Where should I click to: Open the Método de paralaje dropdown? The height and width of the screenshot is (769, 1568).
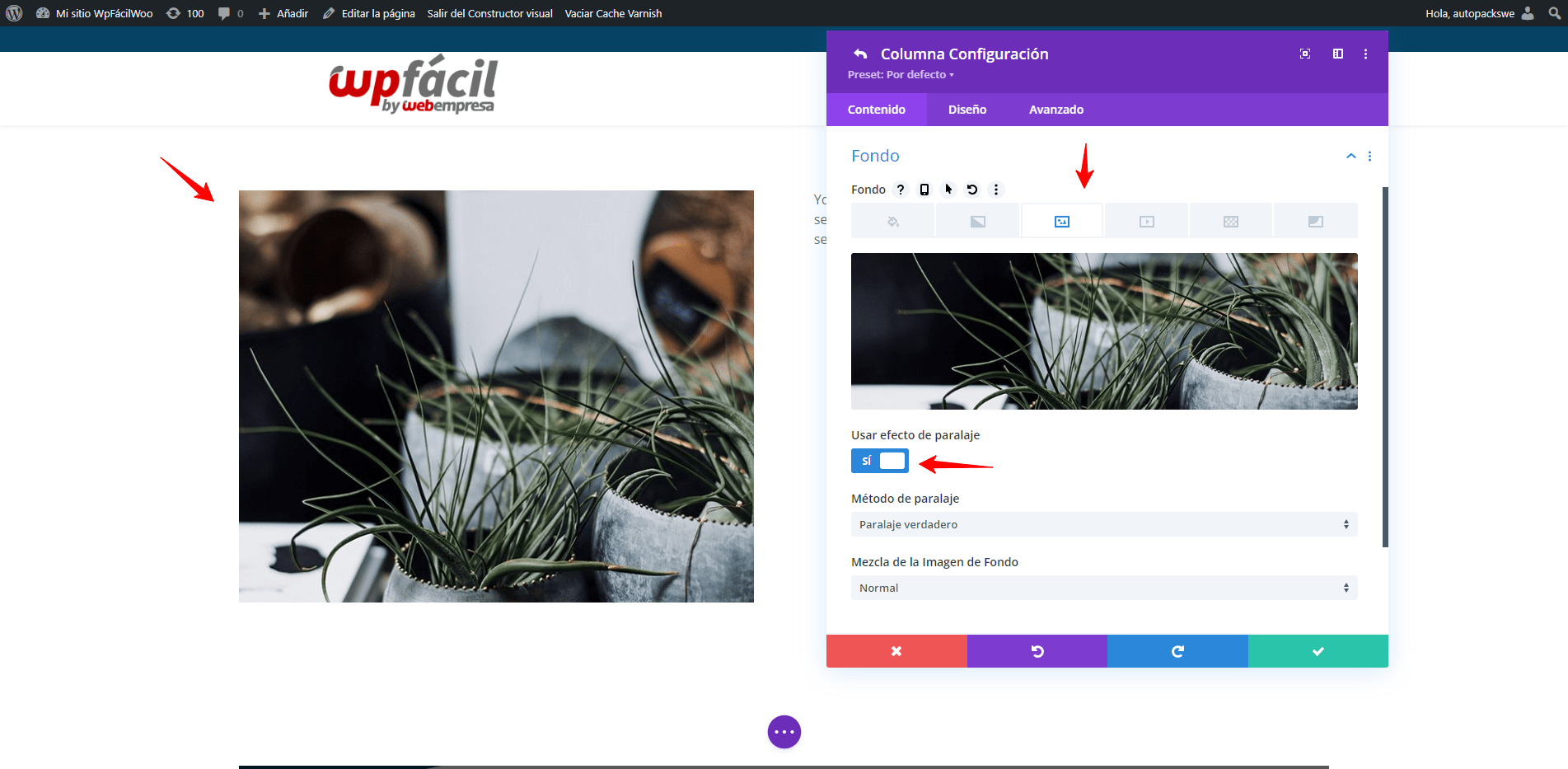pyautogui.click(x=1104, y=524)
